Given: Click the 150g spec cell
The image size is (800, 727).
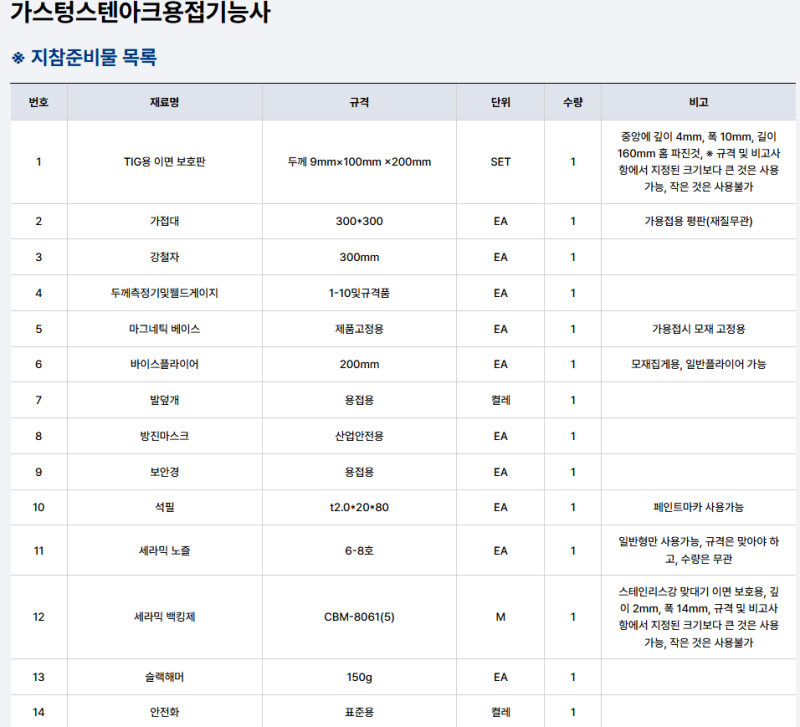Looking at the screenshot, I should pos(359,677).
